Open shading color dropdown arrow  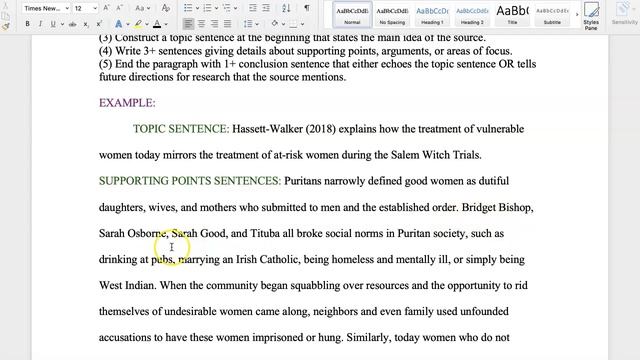[283, 24]
